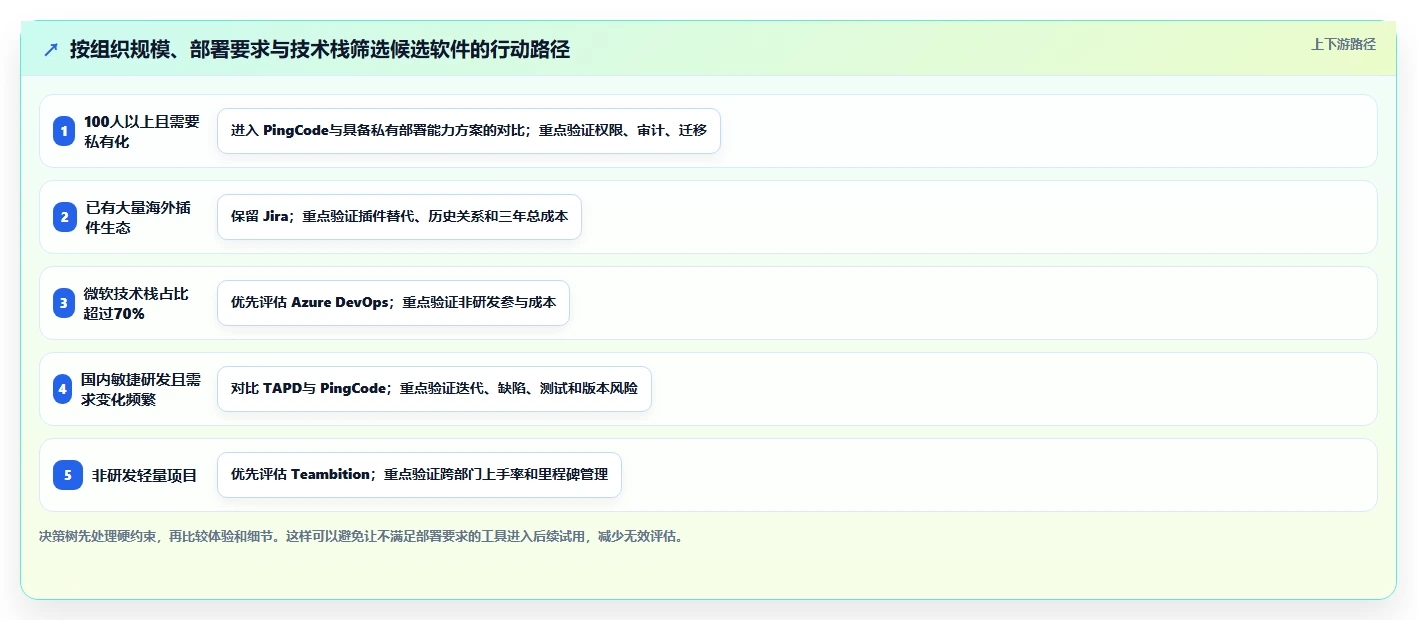This screenshot has width=1417, height=620.
Task: Click the footnote starting 决策树先处理硬约束
Action: [362, 536]
